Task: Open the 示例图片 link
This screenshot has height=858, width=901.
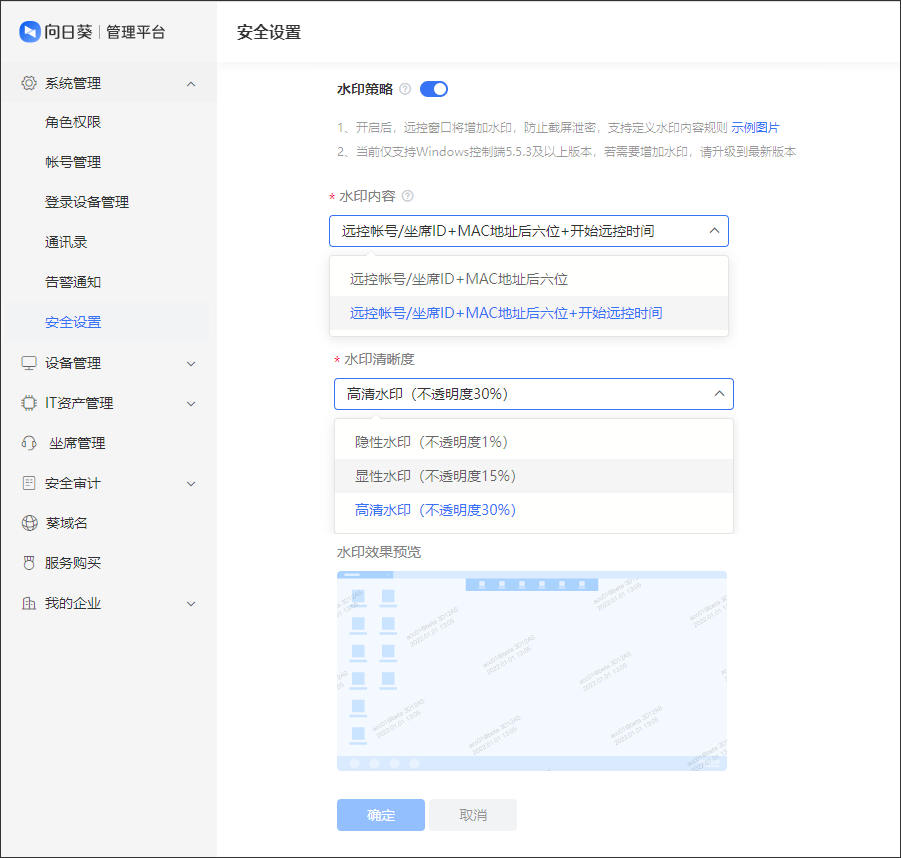Action: (x=755, y=127)
